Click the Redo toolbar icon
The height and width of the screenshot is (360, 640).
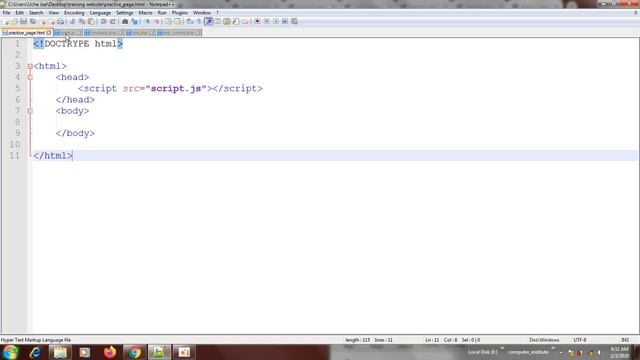coord(113,21)
